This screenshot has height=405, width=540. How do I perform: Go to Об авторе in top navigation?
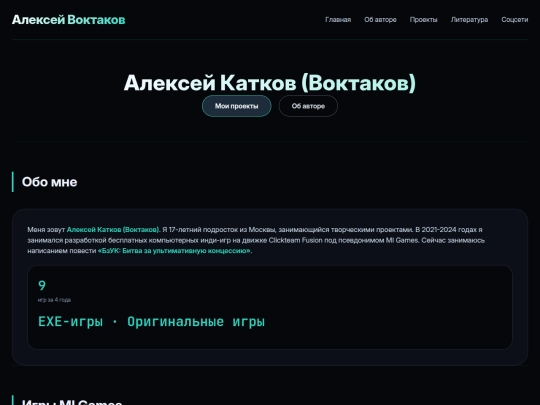380,20
